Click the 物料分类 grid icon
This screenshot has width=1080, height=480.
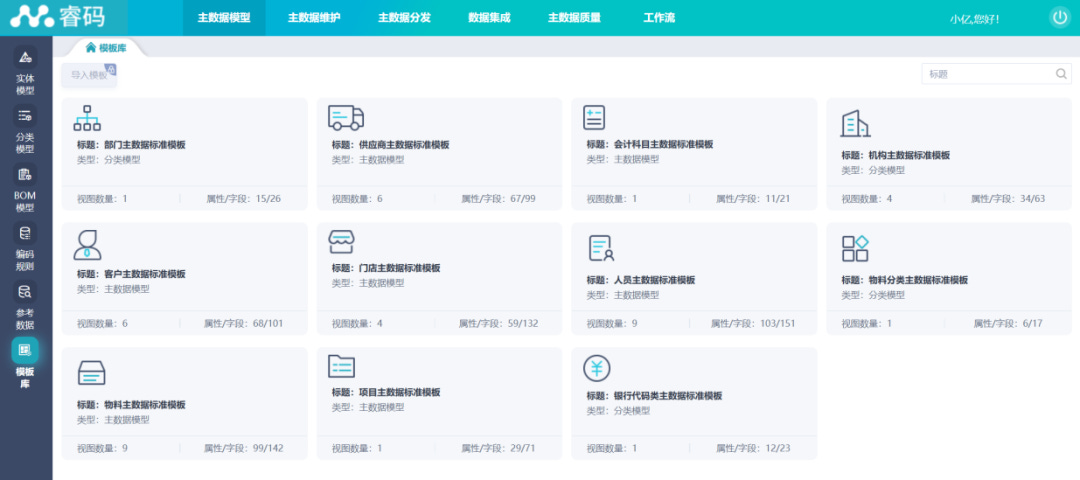855,249
